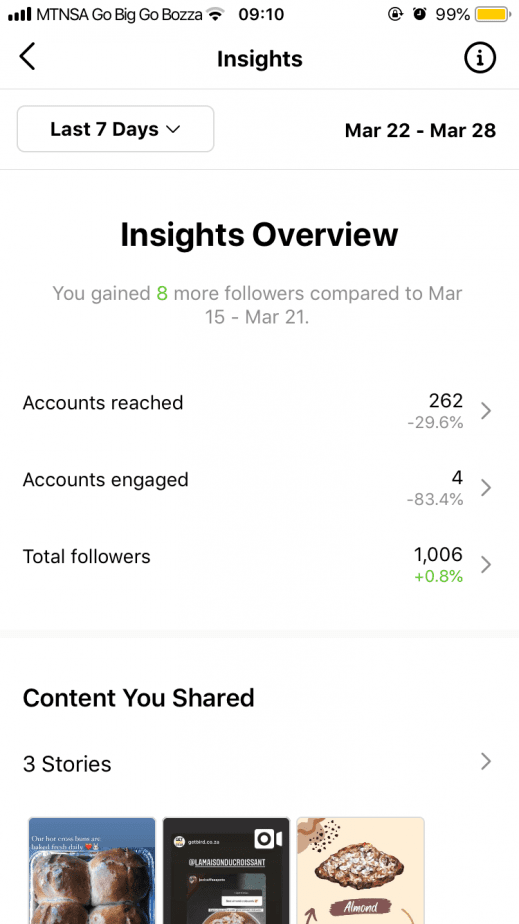Image resolution: width=519 pixels, height=924 pixels.
Task: Open the hot cross buns story thumbnail
Action: 92,870
